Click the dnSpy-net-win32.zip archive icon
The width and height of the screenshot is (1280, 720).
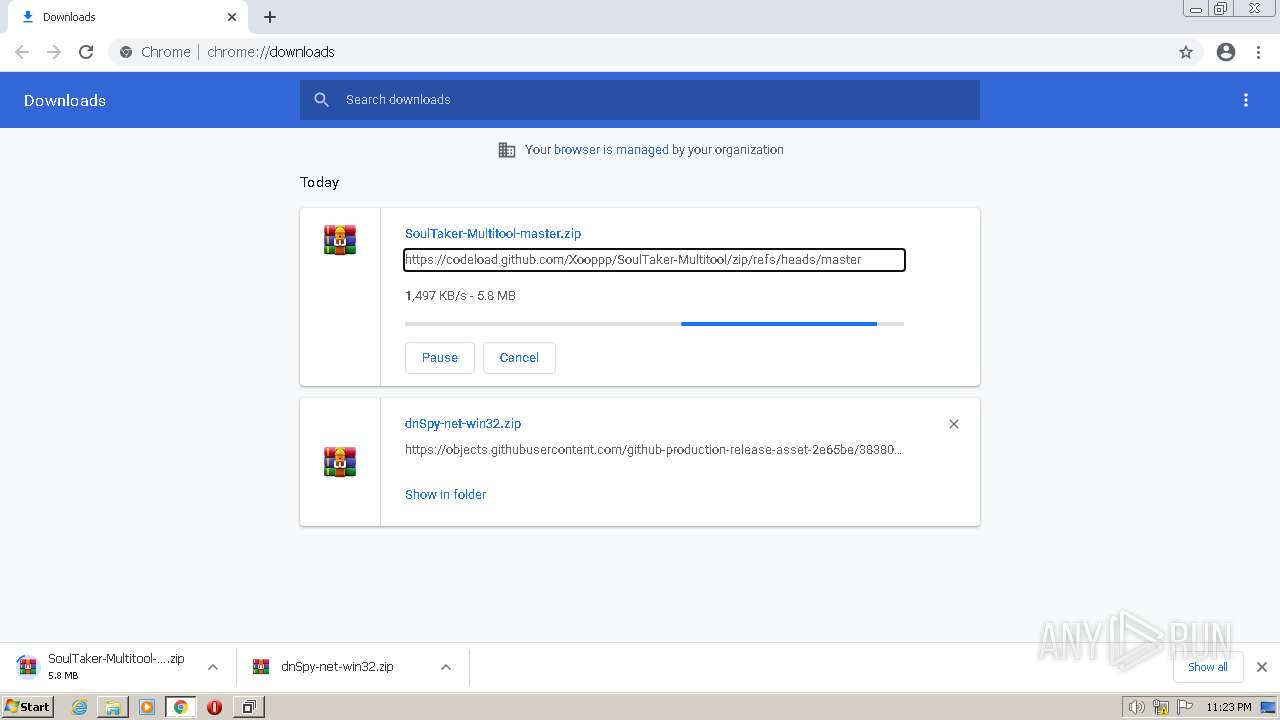[x=340, y=462]
